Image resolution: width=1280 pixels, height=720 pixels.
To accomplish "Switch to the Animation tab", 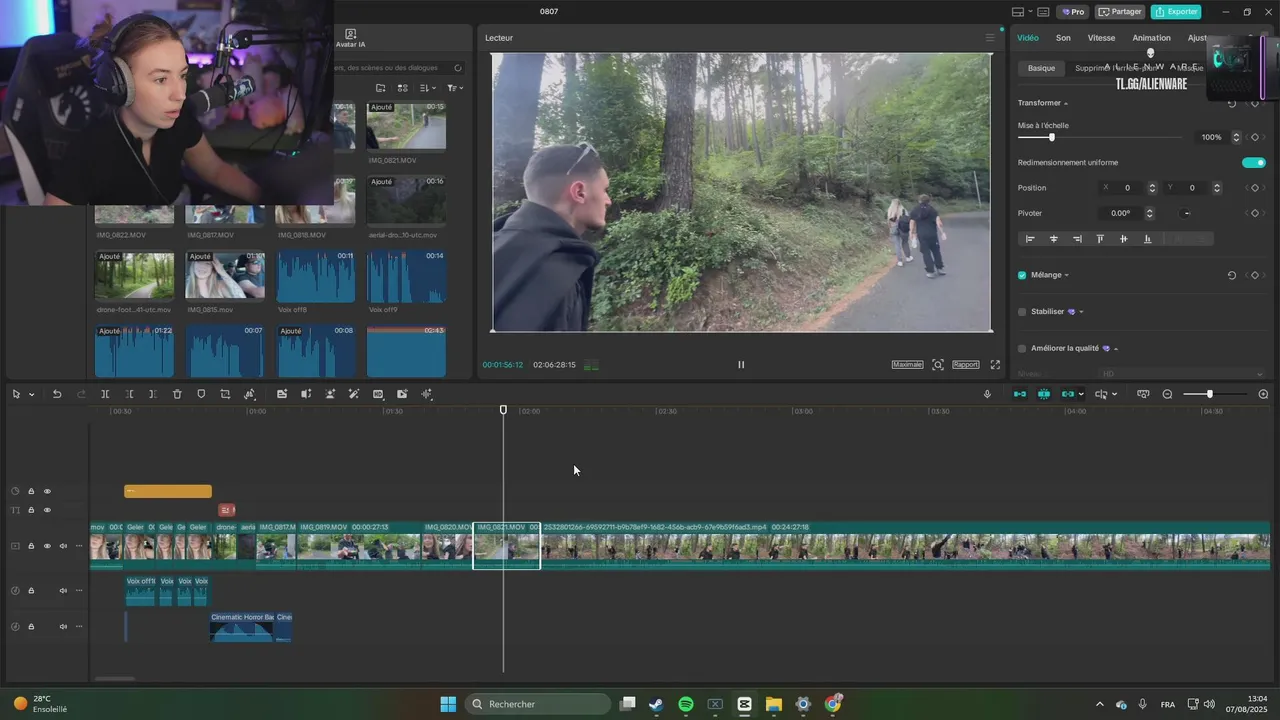I will [1151, 38].
